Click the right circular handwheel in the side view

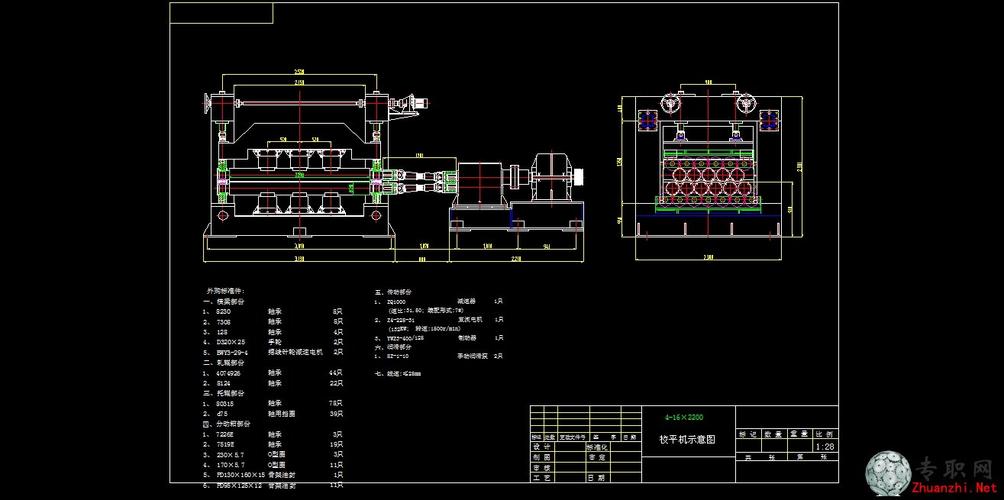[x=744, y=105]
